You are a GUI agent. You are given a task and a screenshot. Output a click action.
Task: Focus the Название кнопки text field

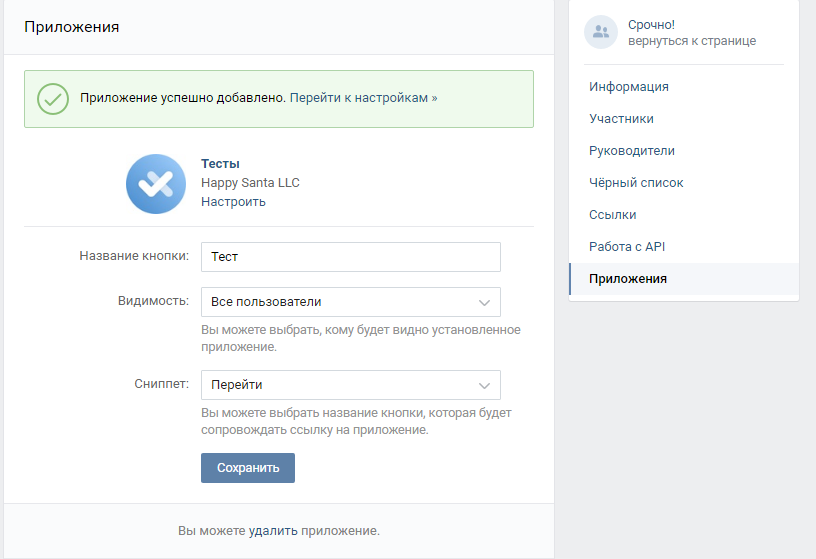[x=350, y=257]
